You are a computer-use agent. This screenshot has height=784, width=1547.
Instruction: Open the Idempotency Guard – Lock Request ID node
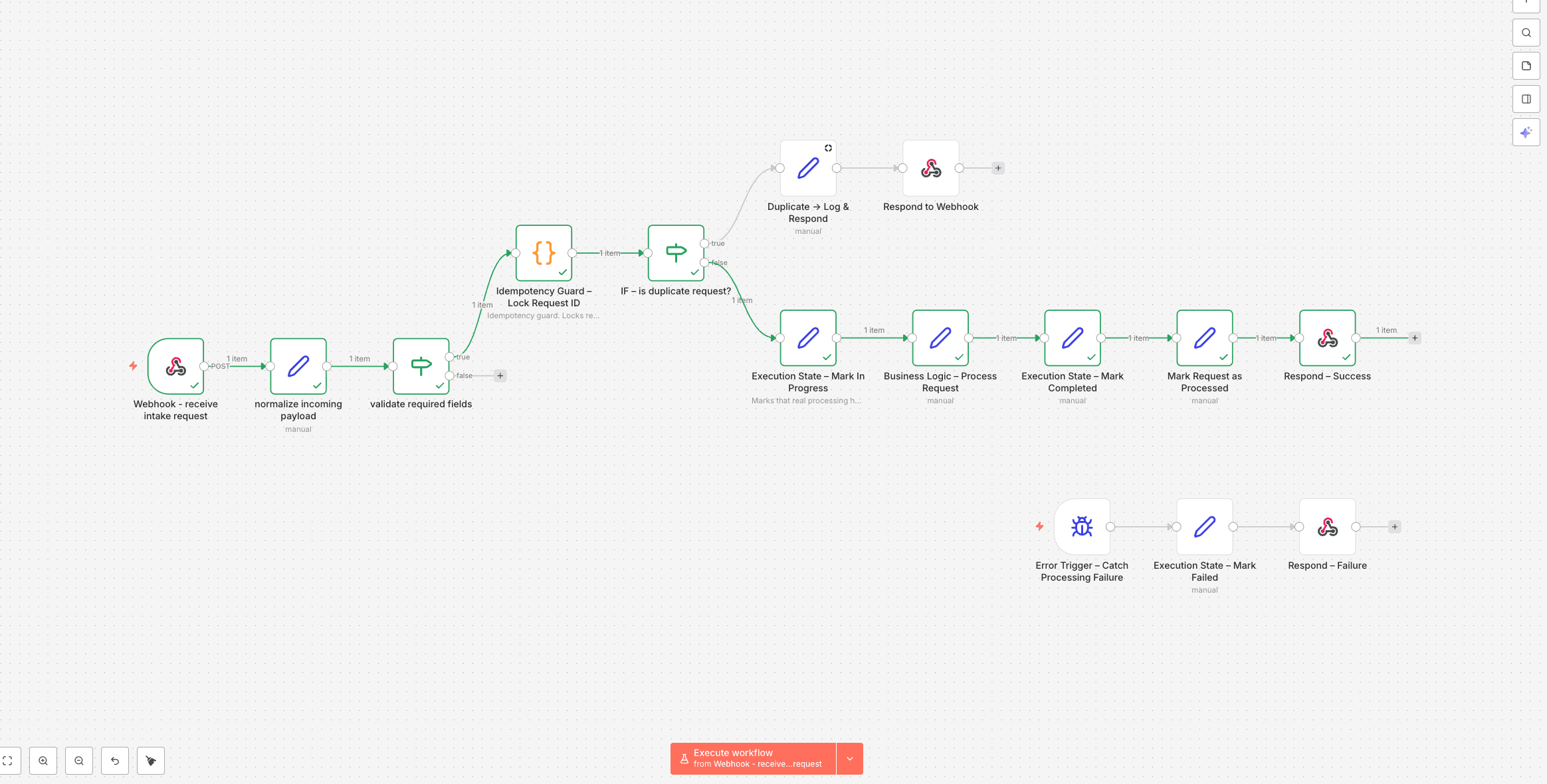(544, 253)
